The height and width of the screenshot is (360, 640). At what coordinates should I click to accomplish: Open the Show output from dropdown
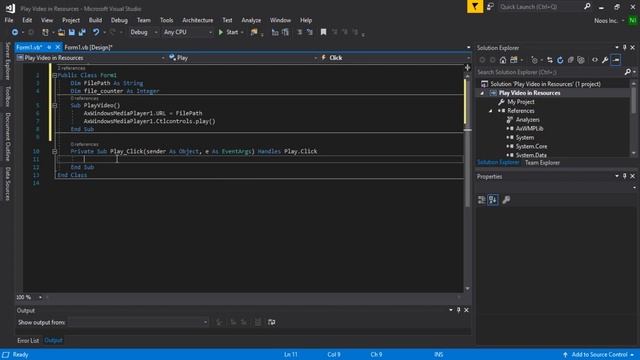[139, 322]
